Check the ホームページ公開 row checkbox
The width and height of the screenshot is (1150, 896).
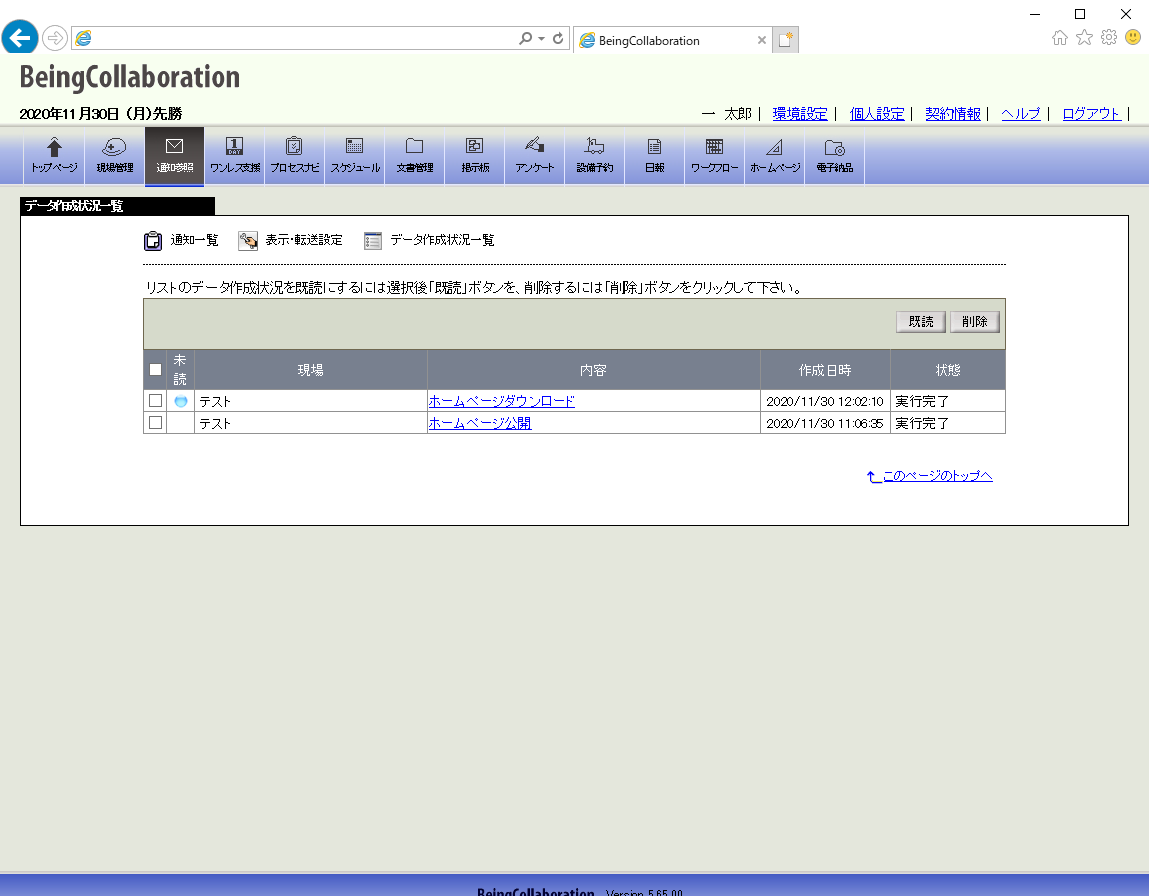pyautogui.click(x=155, y=422)
